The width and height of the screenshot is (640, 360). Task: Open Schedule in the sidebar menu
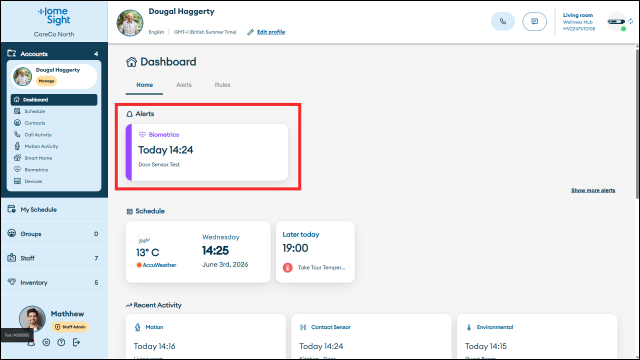pos(54,111)
